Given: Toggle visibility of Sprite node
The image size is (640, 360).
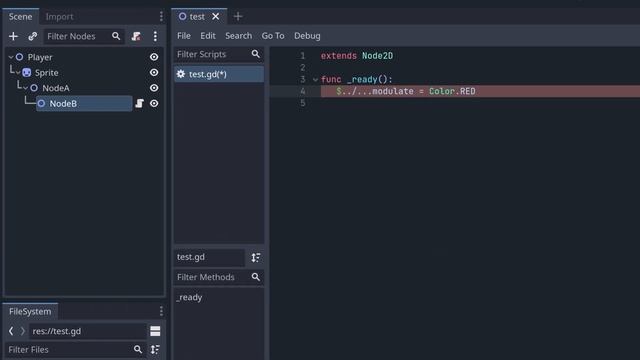Looking at the screenshot, I should coord(154,73).
